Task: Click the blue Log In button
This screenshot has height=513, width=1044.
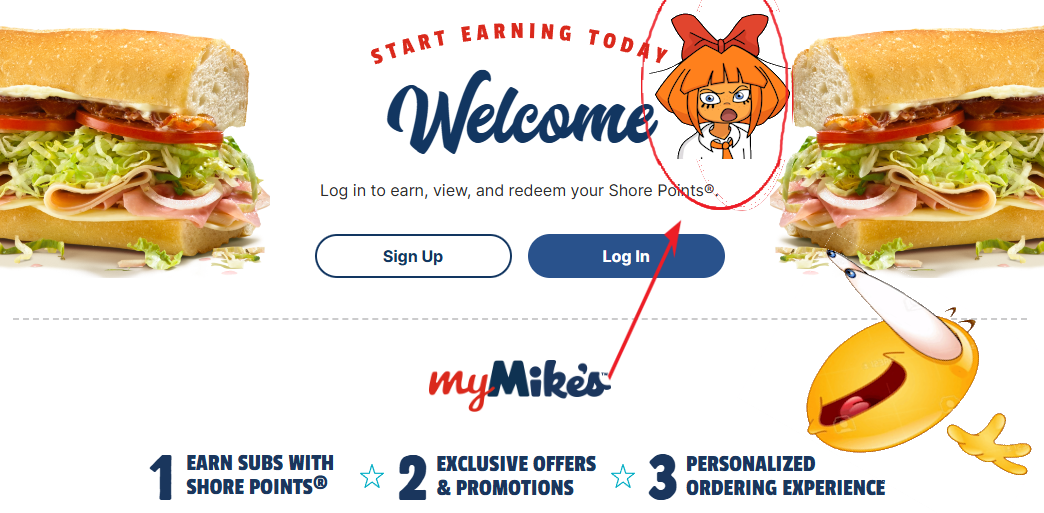Action: [x=626, y=256]
